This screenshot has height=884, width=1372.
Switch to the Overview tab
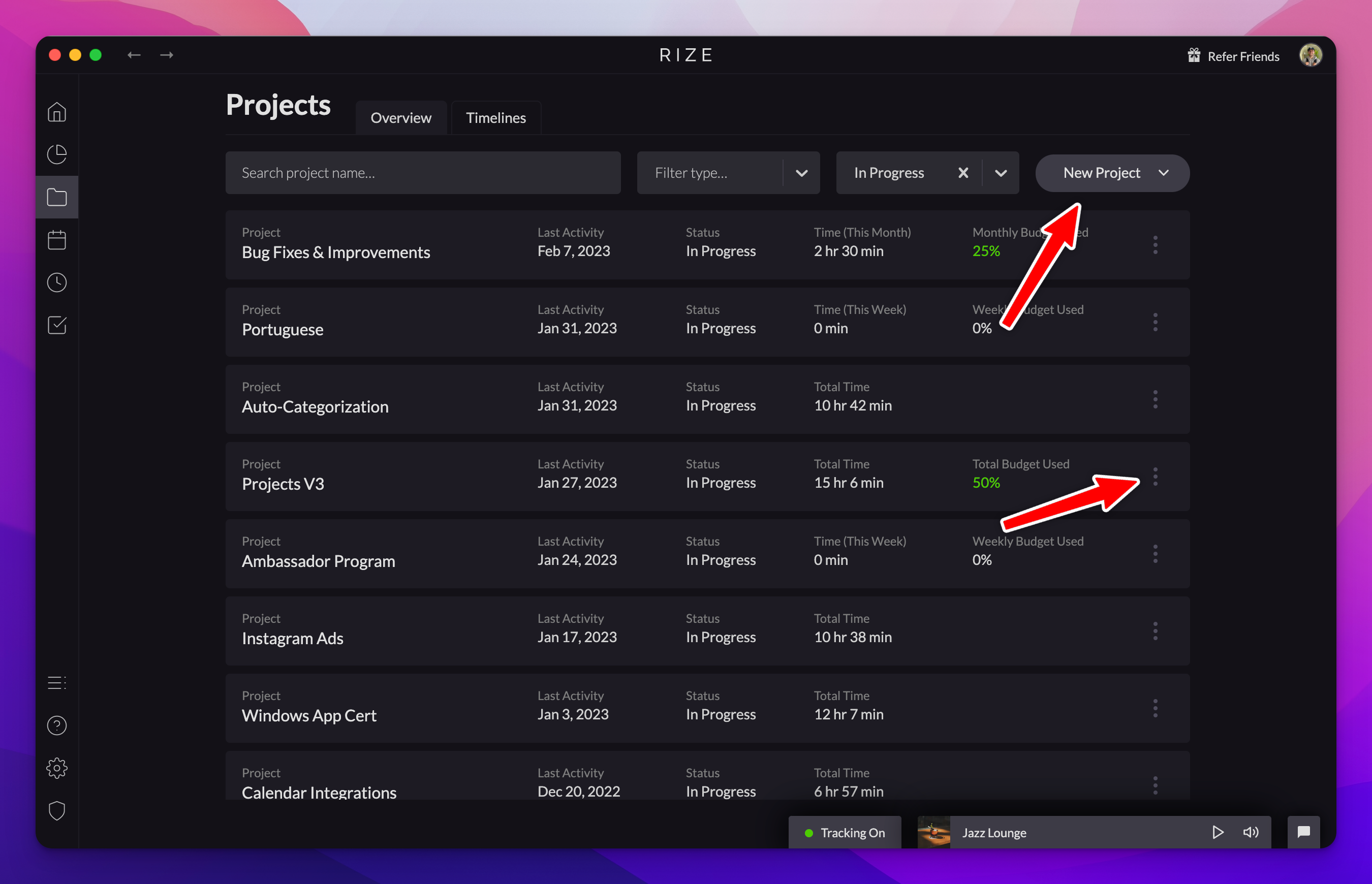[401, 118]
